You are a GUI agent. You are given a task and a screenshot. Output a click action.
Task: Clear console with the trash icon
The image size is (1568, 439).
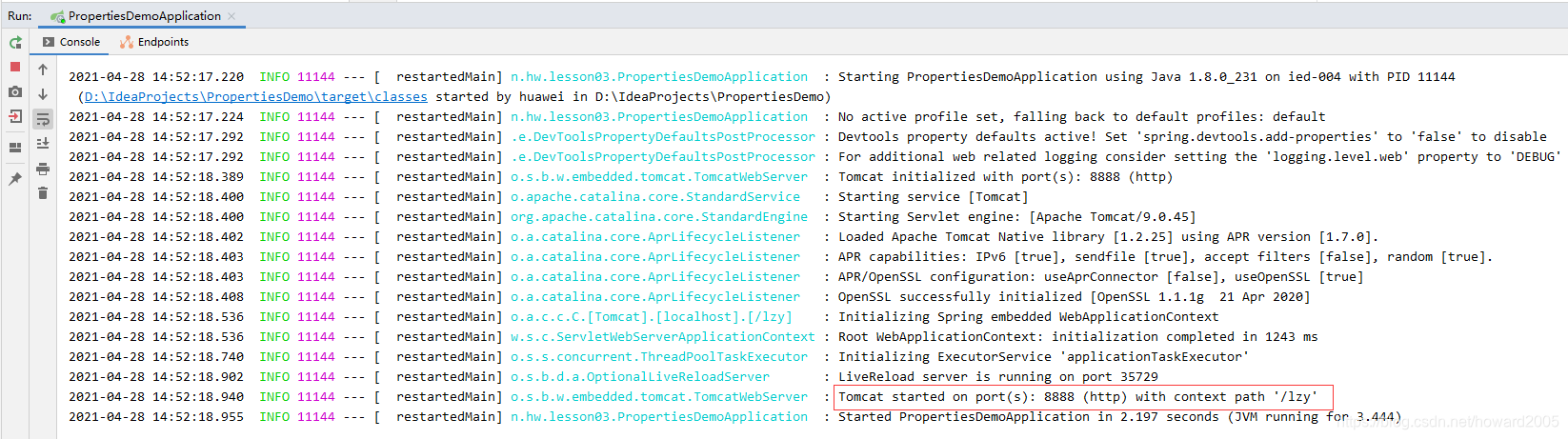pos(43,193)
